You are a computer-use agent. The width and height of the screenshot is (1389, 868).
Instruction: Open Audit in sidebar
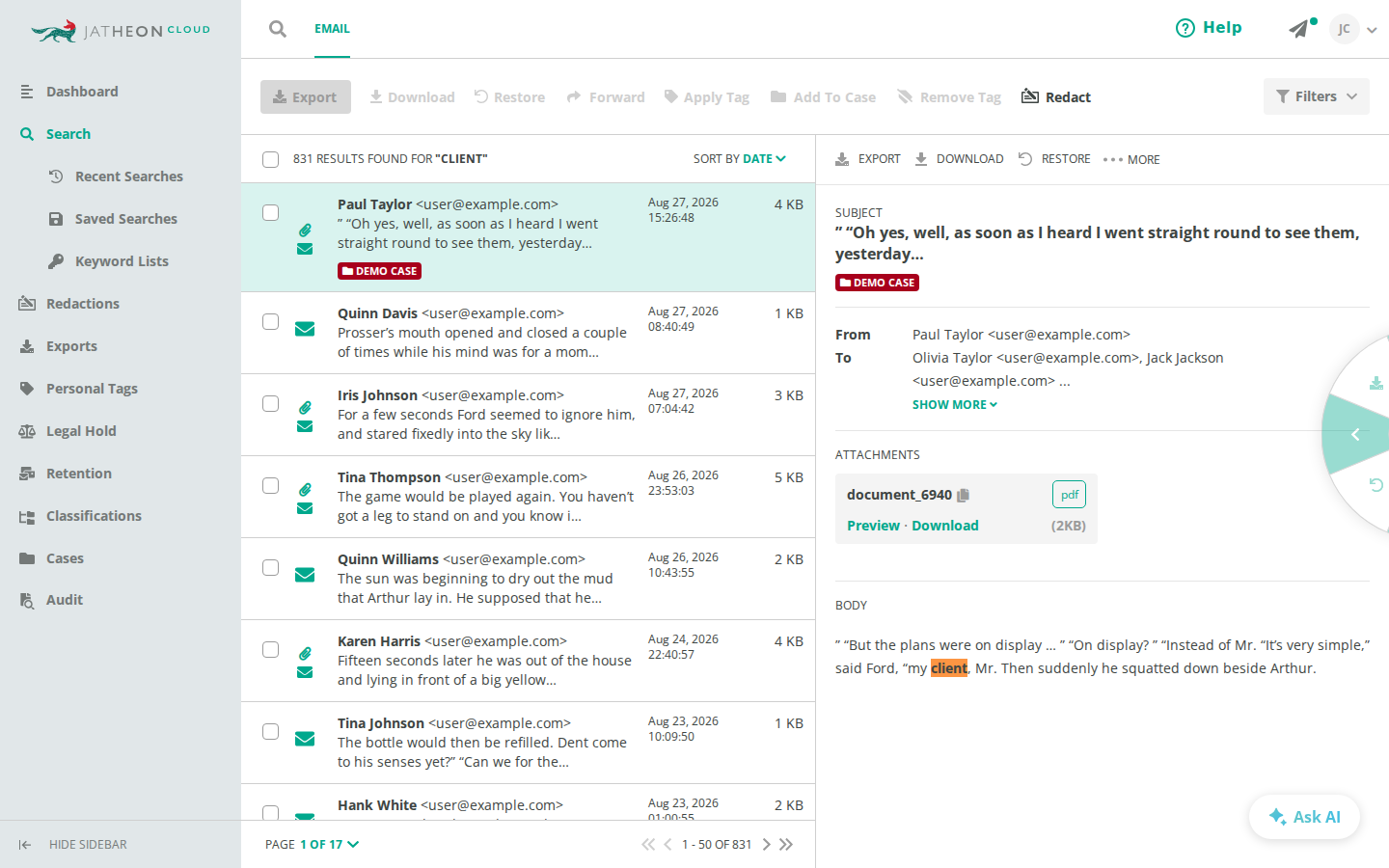pyautogui.click(x=51, y=600)
